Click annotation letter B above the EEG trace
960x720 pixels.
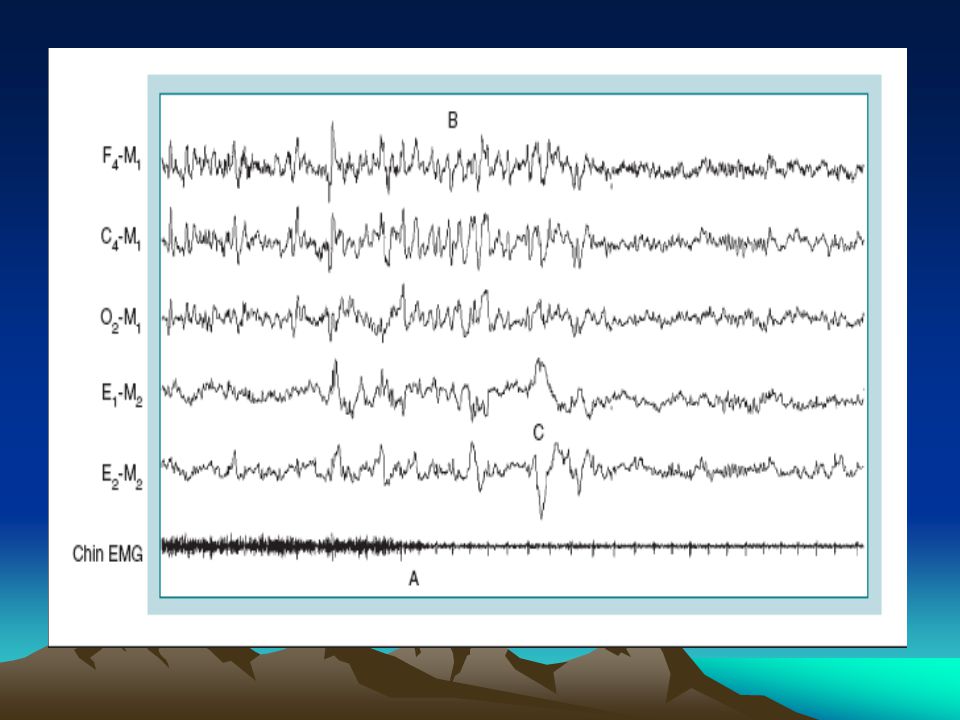452,121
